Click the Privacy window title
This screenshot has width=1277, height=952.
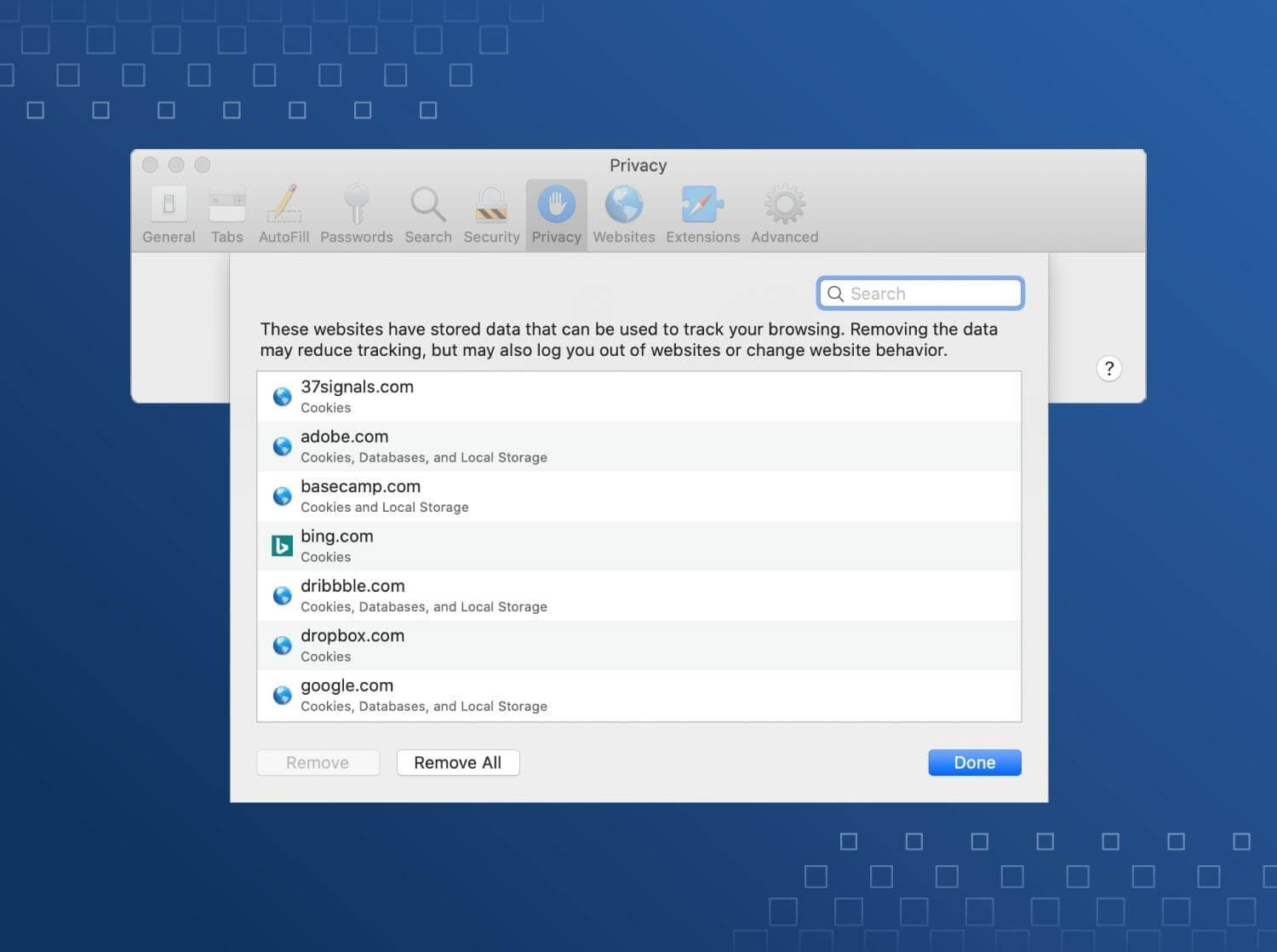coord(638,165)
